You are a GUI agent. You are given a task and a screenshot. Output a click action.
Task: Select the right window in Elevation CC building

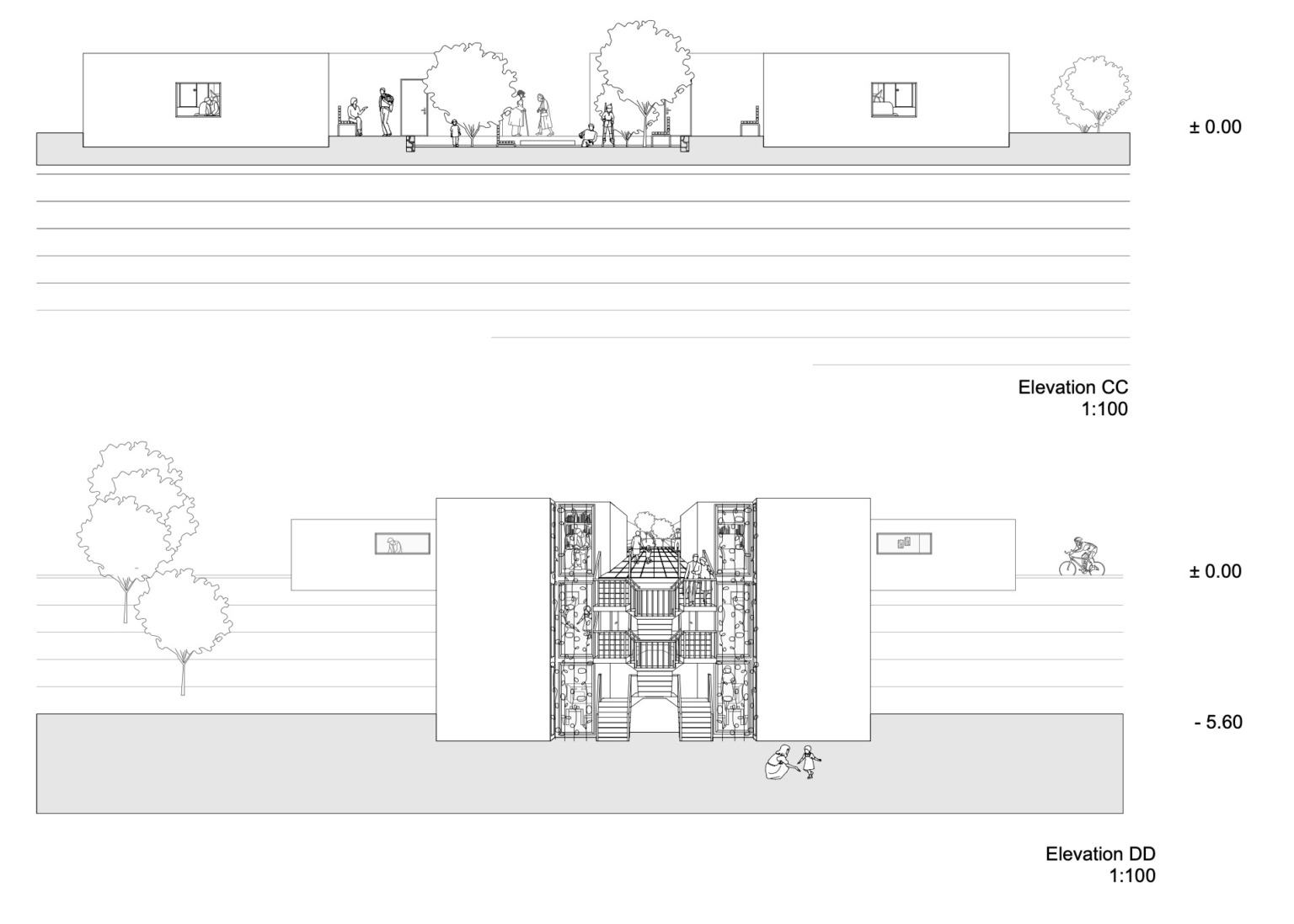(x=894, y=99)
